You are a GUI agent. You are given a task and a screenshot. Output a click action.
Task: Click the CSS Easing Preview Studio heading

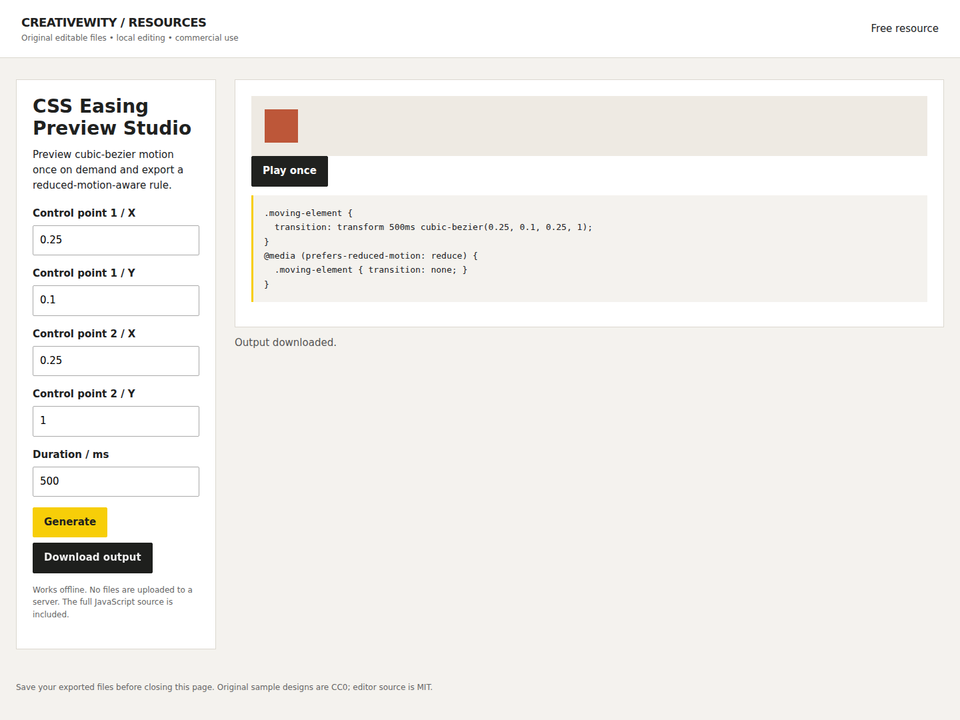click(x=112, y=116)
